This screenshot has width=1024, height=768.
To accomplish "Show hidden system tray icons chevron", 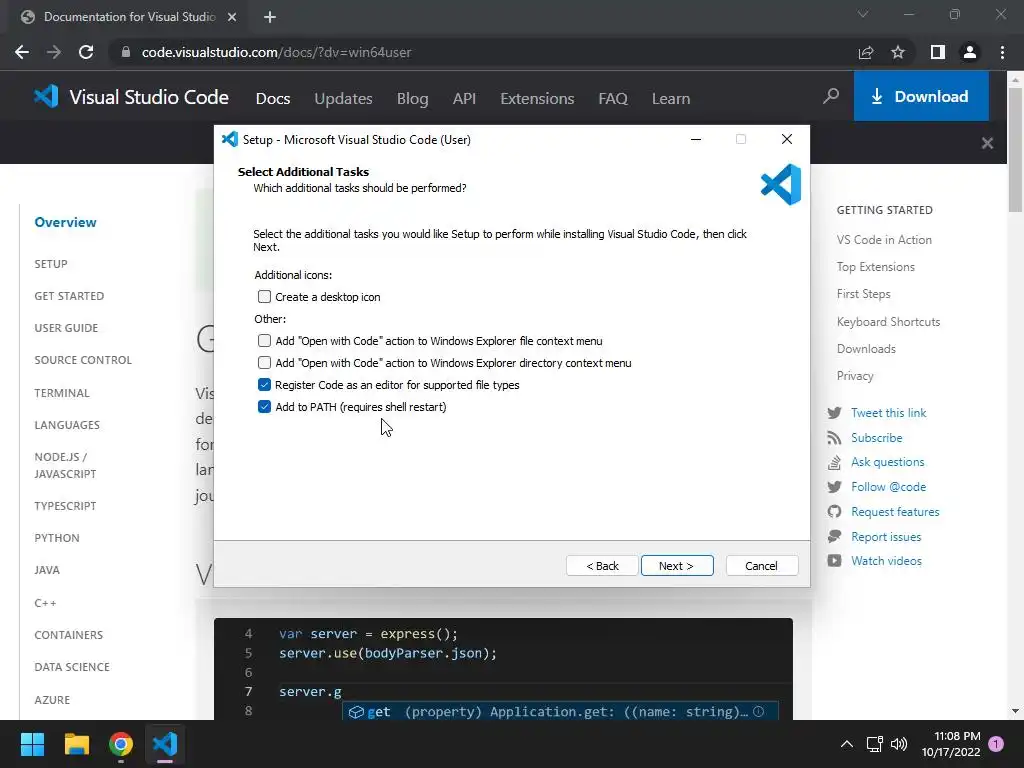I will [846, 744].
